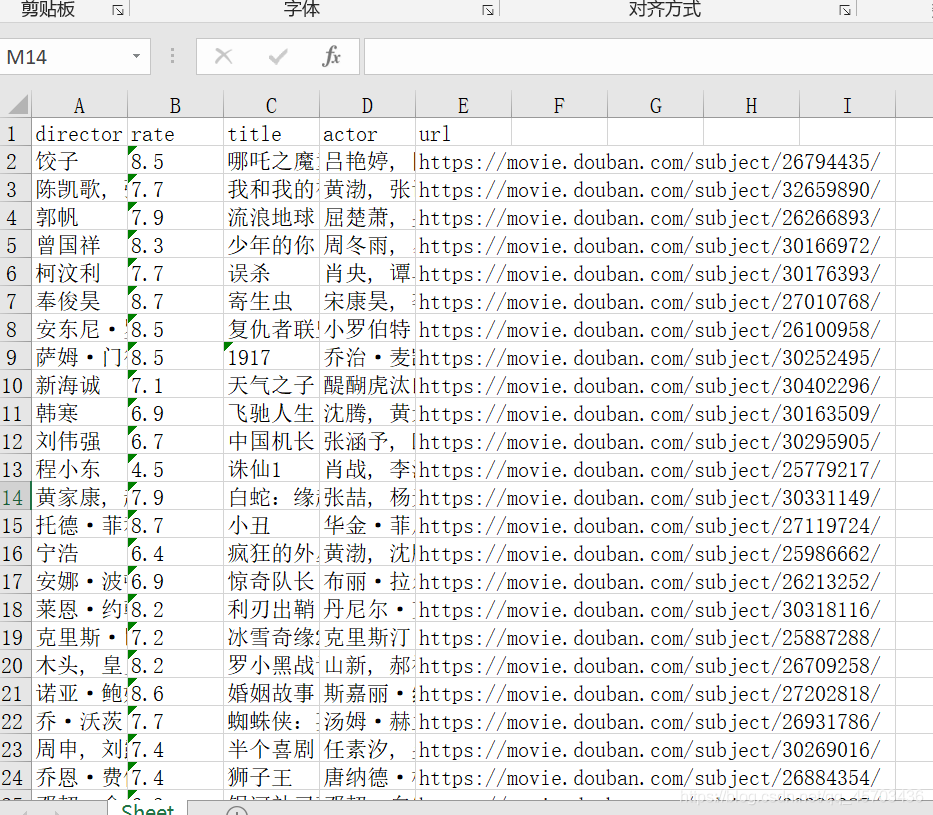933x815 pixels.
Task: Click title cell '1917'
Action: (x=271, y=357)
